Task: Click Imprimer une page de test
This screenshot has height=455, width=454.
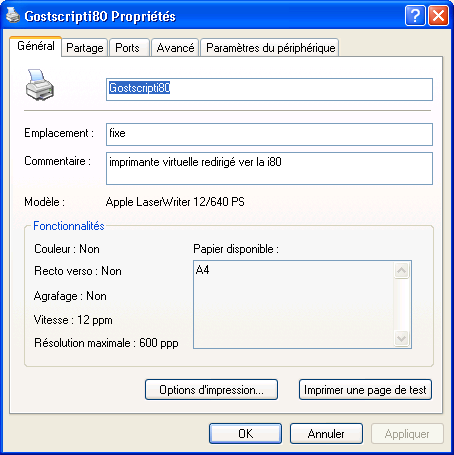Action: tap(365, 389)
